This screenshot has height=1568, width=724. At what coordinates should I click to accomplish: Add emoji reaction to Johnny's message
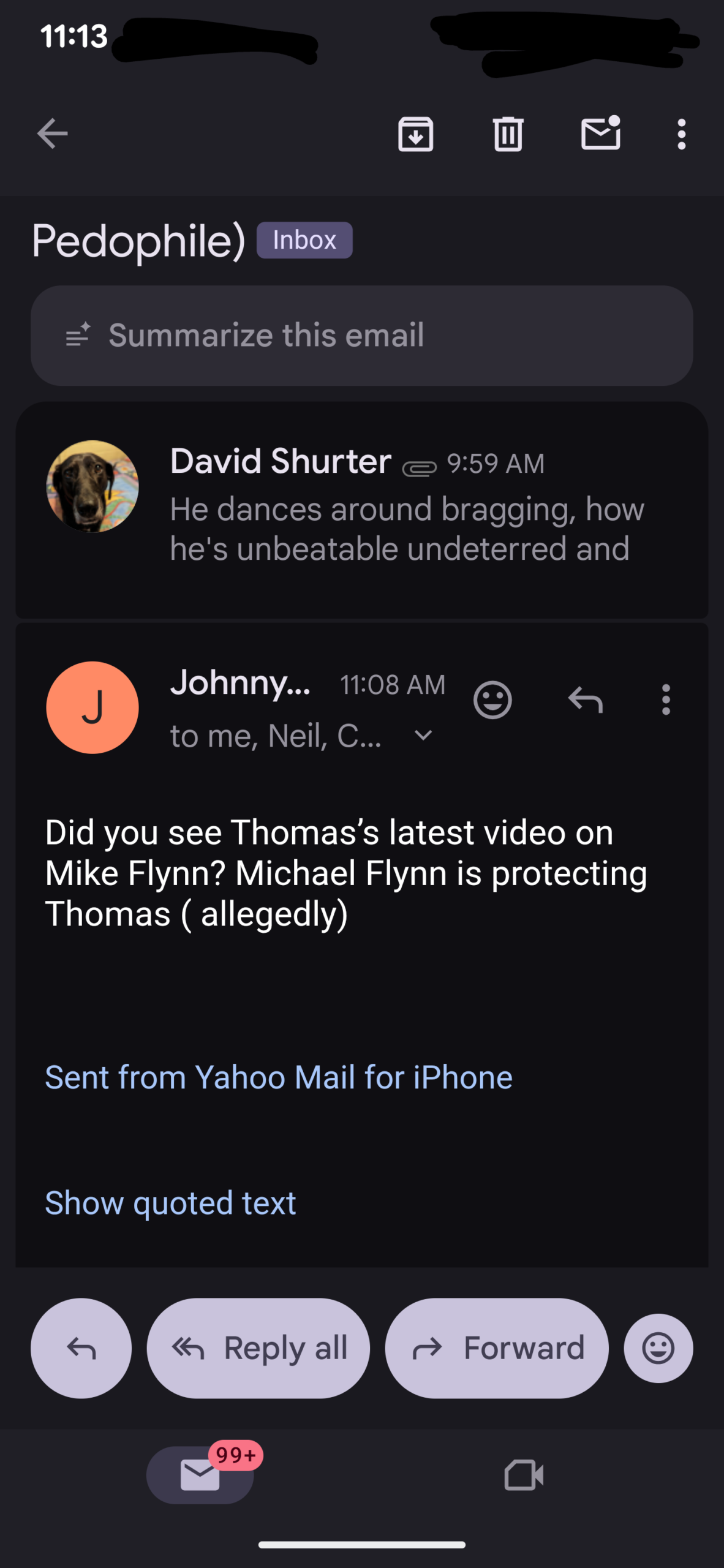click(492, 699)
